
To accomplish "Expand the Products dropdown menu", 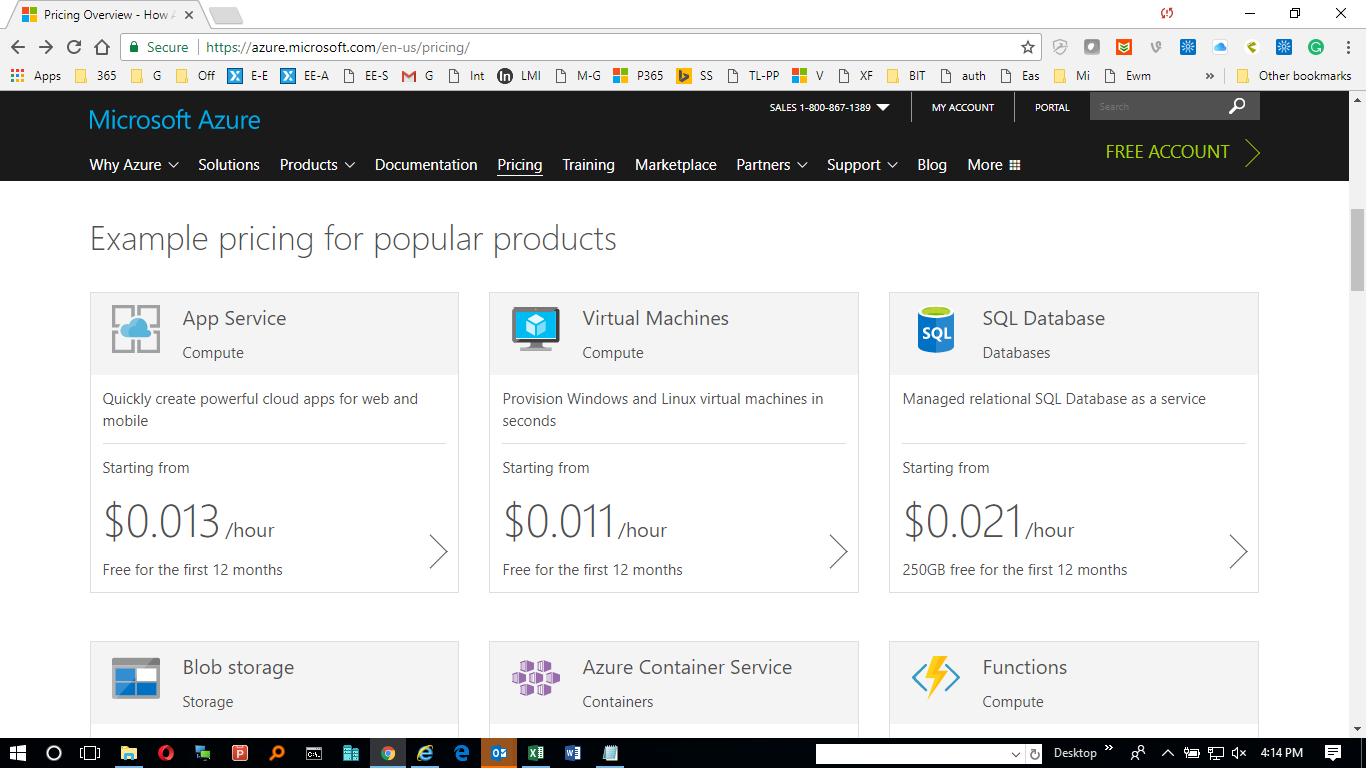I will click(x=317, y=165).
